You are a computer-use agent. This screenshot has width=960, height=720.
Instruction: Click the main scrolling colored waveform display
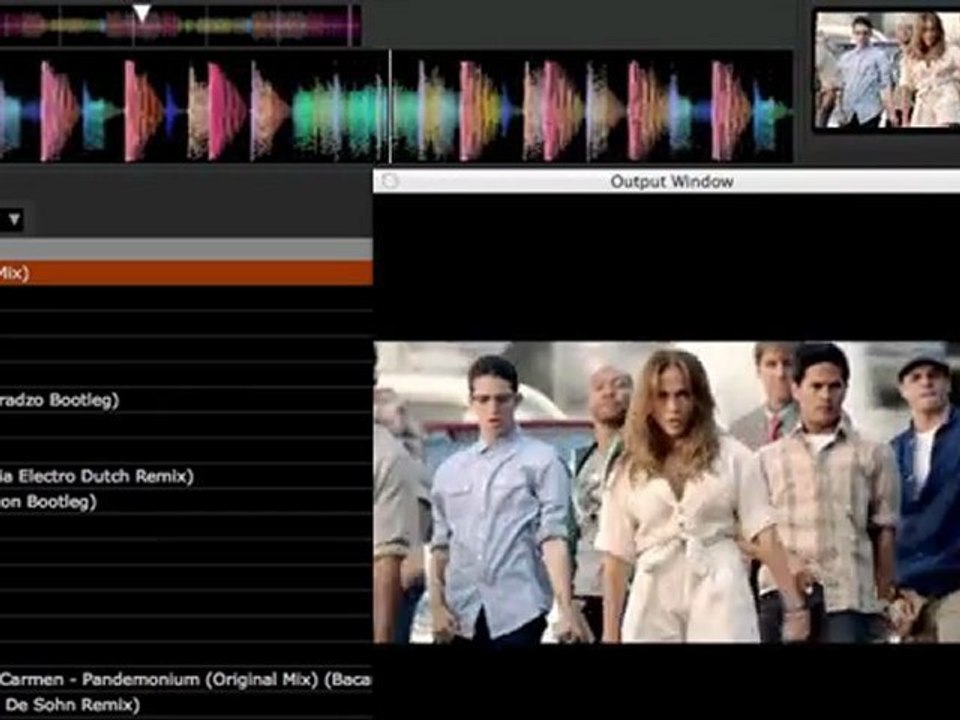pyautogui.click(x=396, y=107)
